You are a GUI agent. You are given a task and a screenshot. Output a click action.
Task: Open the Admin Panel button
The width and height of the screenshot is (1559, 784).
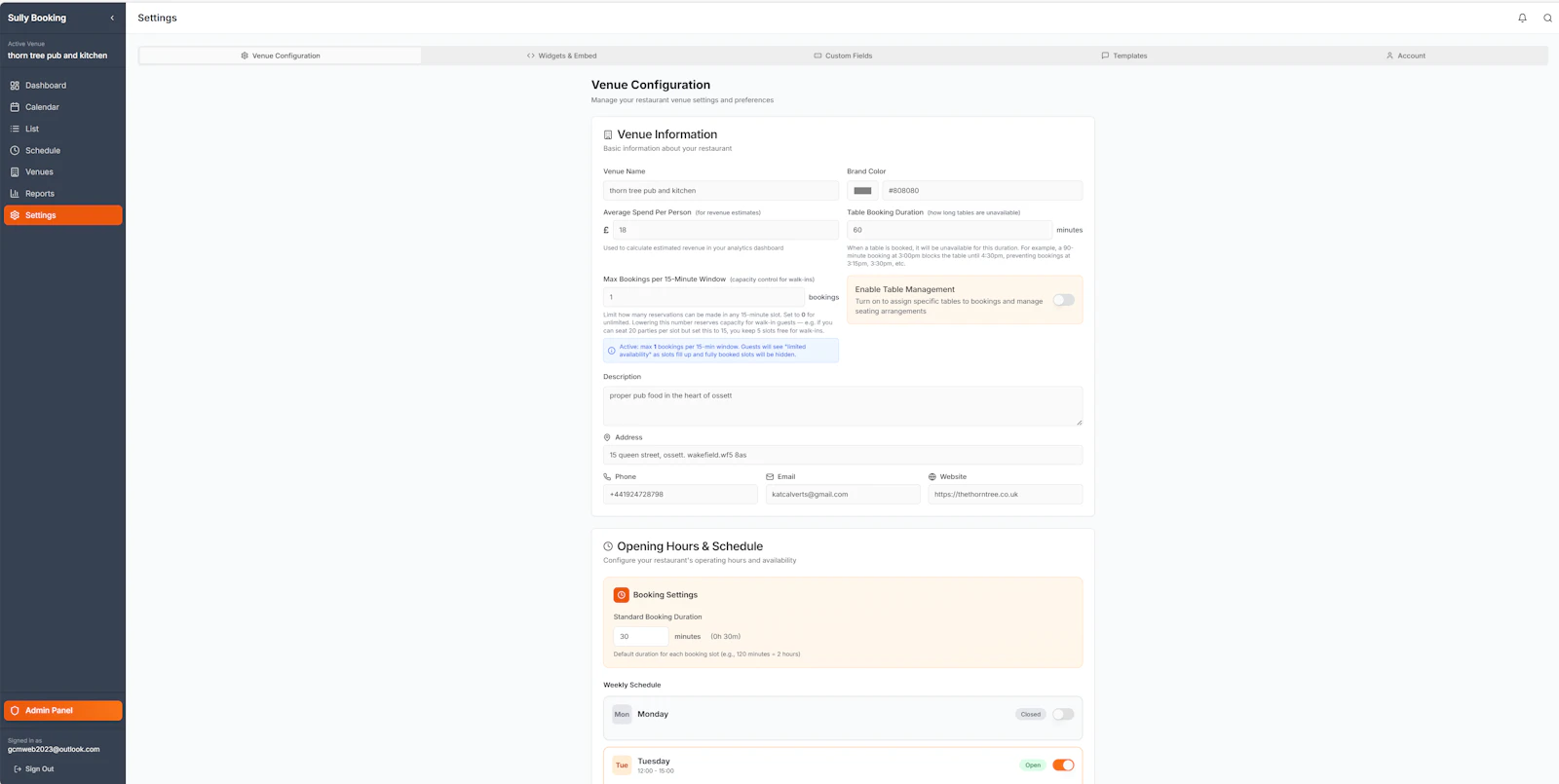pos(63,711)
